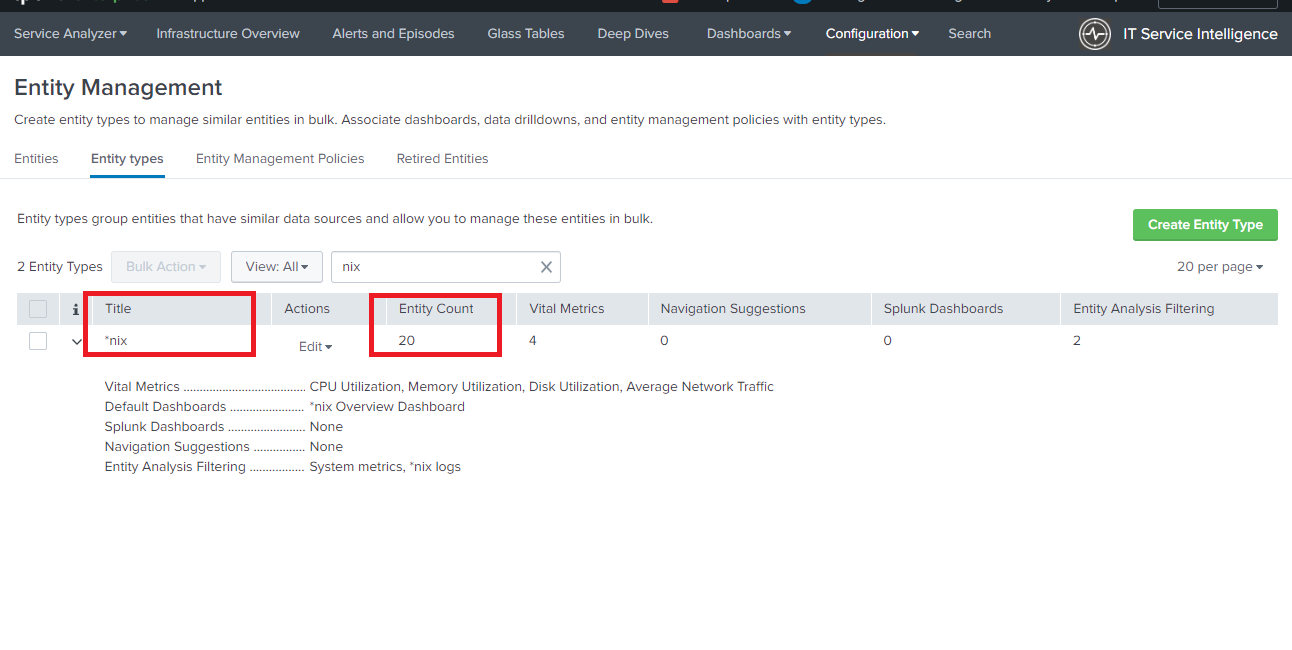Open the Edit dropdown for *nix
1292x650 pixels.
315,346
